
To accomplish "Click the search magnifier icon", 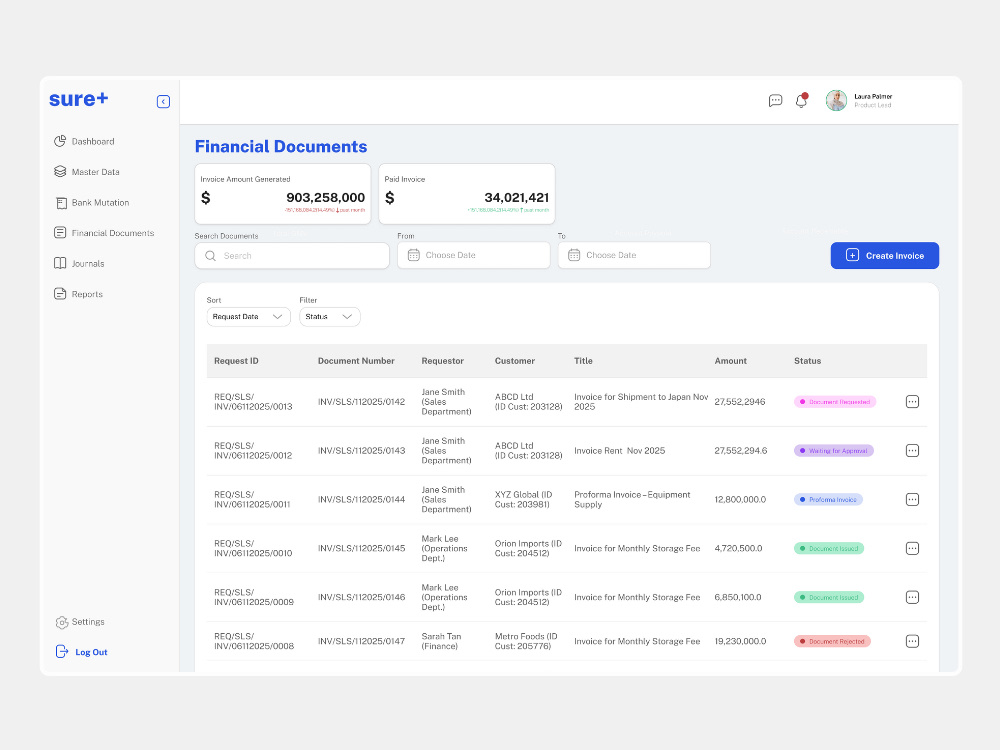I will coord(210,256).
